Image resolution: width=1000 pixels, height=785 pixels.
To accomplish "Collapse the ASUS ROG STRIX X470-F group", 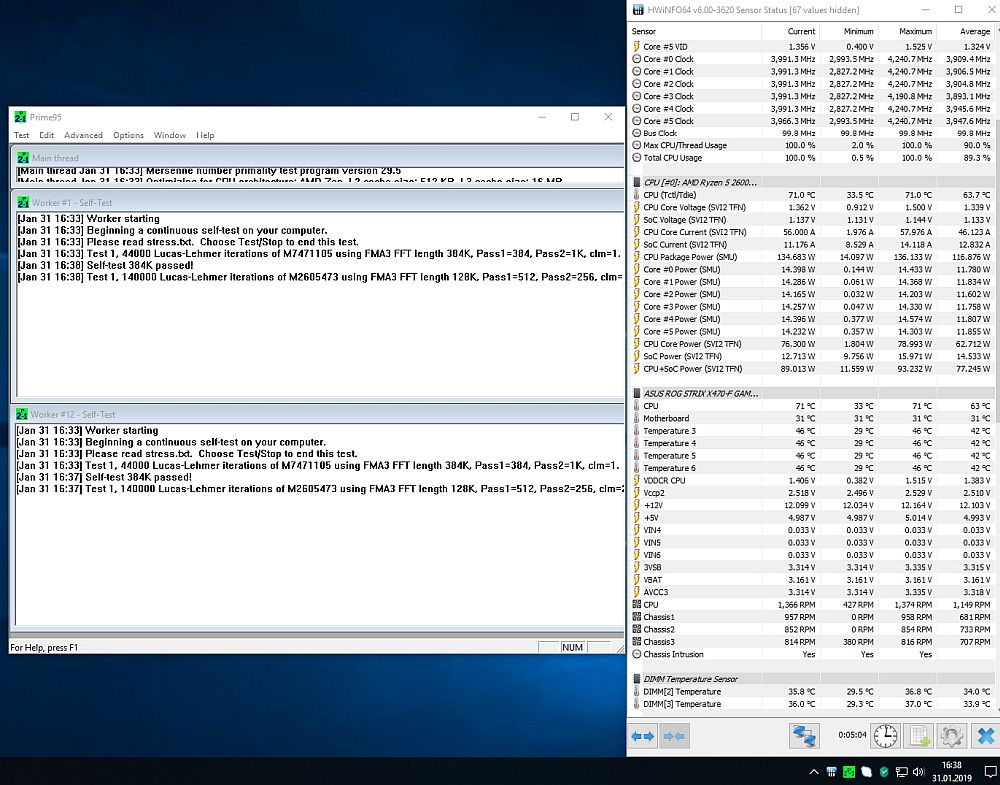I will coord(636,393).
